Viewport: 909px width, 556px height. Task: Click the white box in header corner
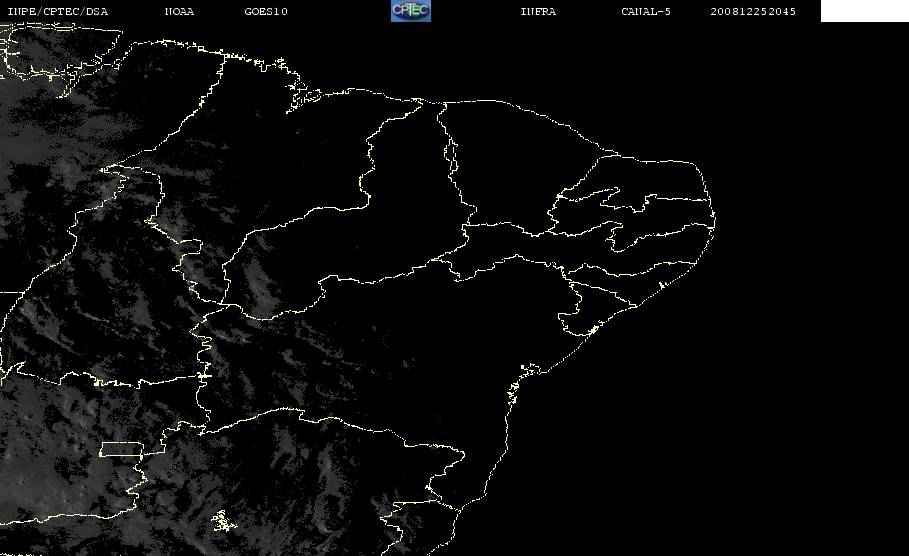tap(865, 10)
